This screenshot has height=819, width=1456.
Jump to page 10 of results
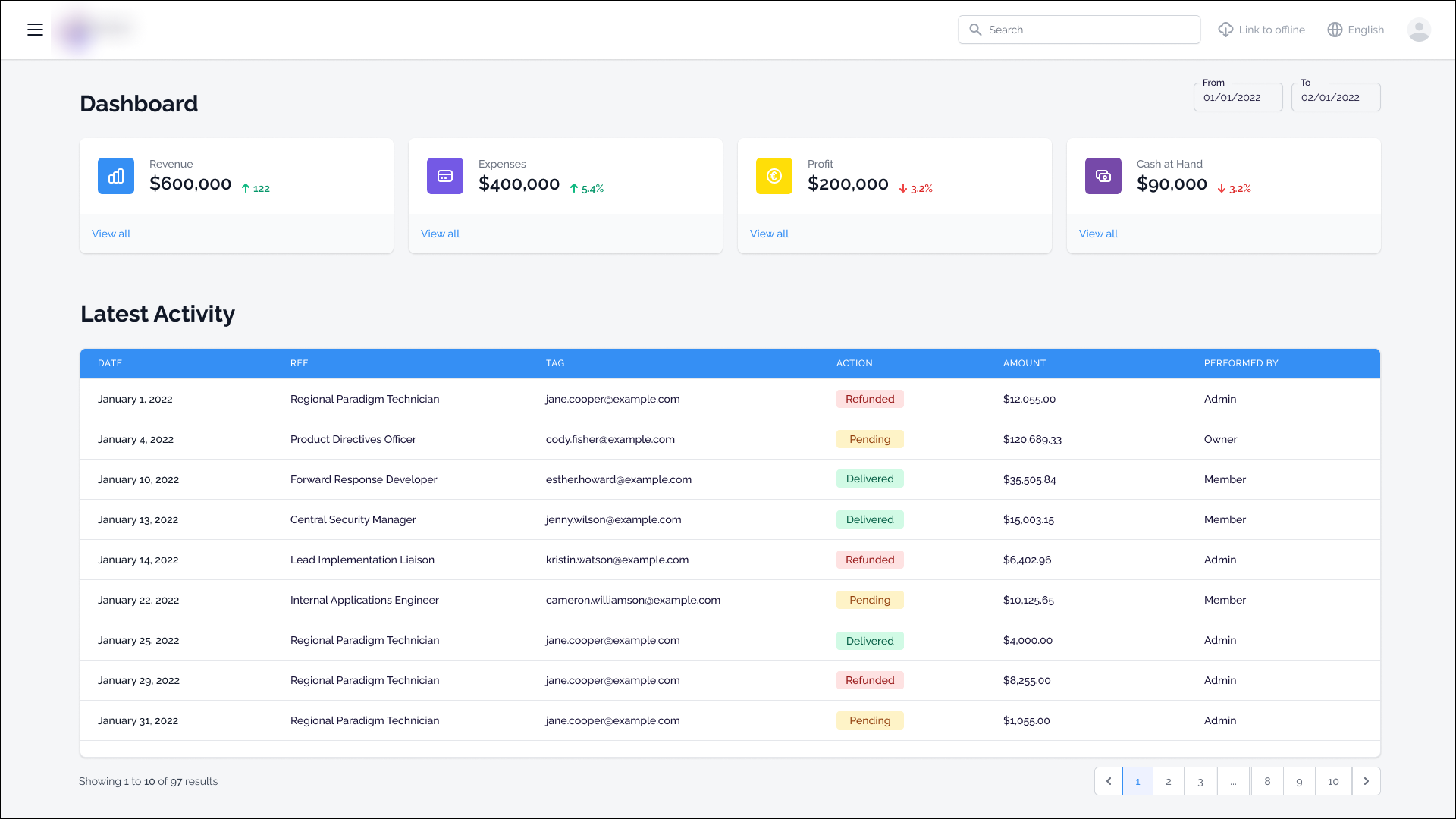pyautogui.click(x=1333, y=781)
